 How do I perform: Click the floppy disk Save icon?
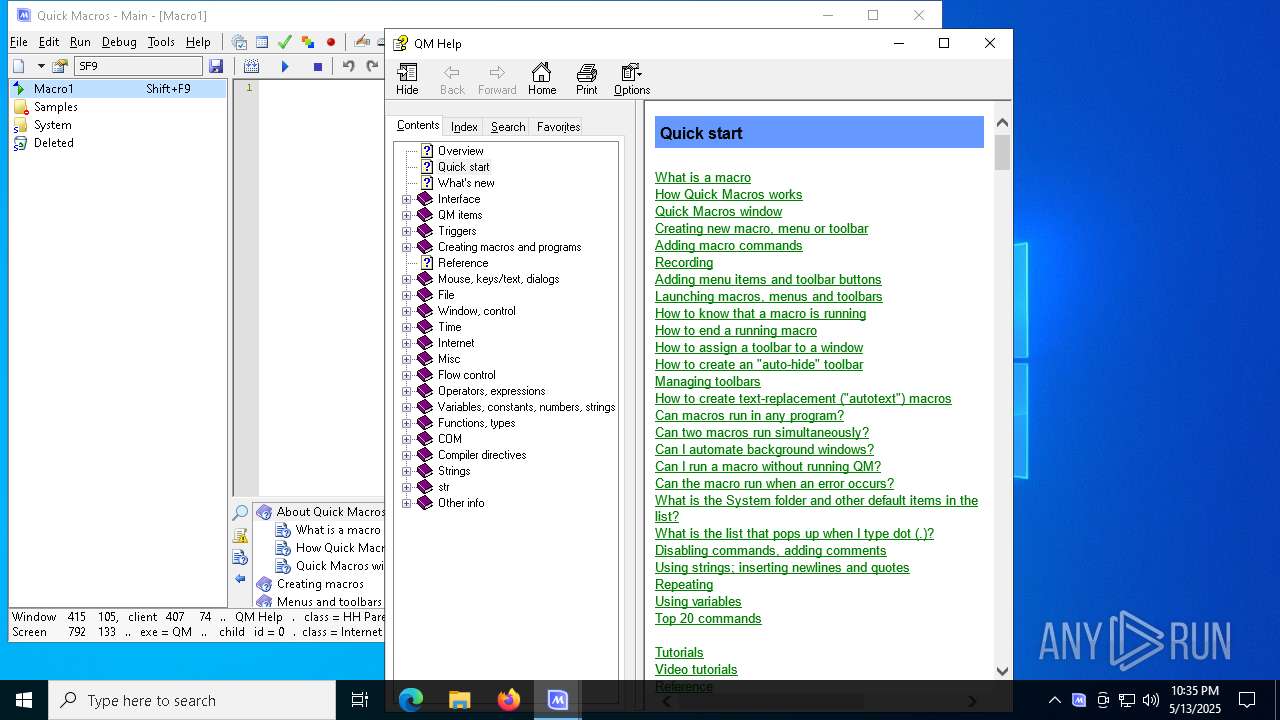point(216,66)
